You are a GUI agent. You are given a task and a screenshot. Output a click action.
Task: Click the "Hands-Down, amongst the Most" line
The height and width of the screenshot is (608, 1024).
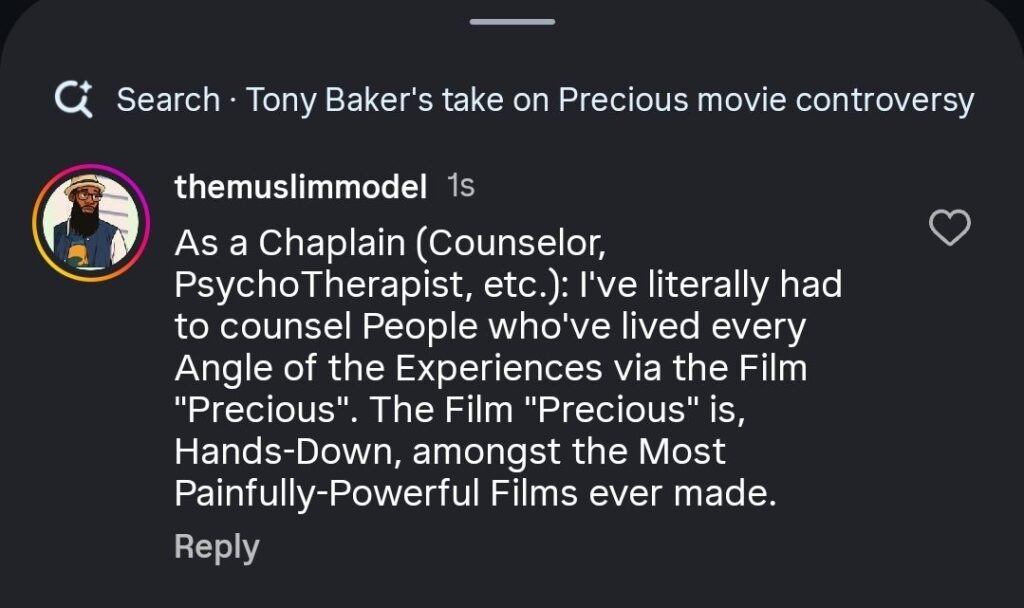click(450, 452)
